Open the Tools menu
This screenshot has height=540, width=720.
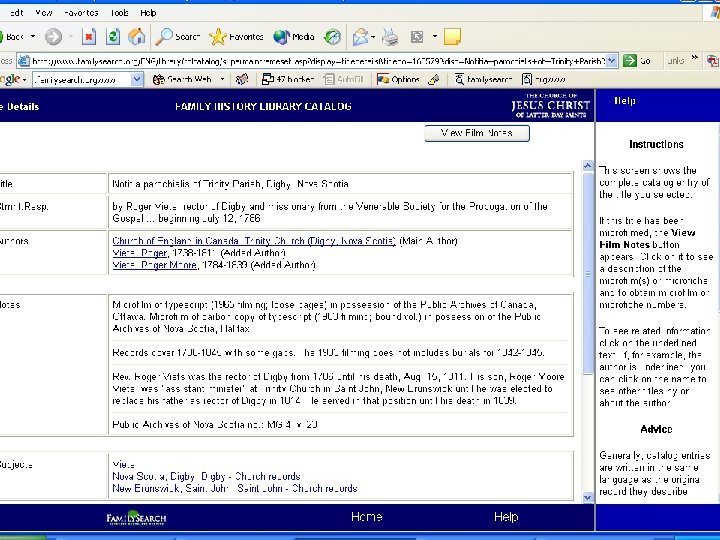pyautogui.click(x=119, y=13)
